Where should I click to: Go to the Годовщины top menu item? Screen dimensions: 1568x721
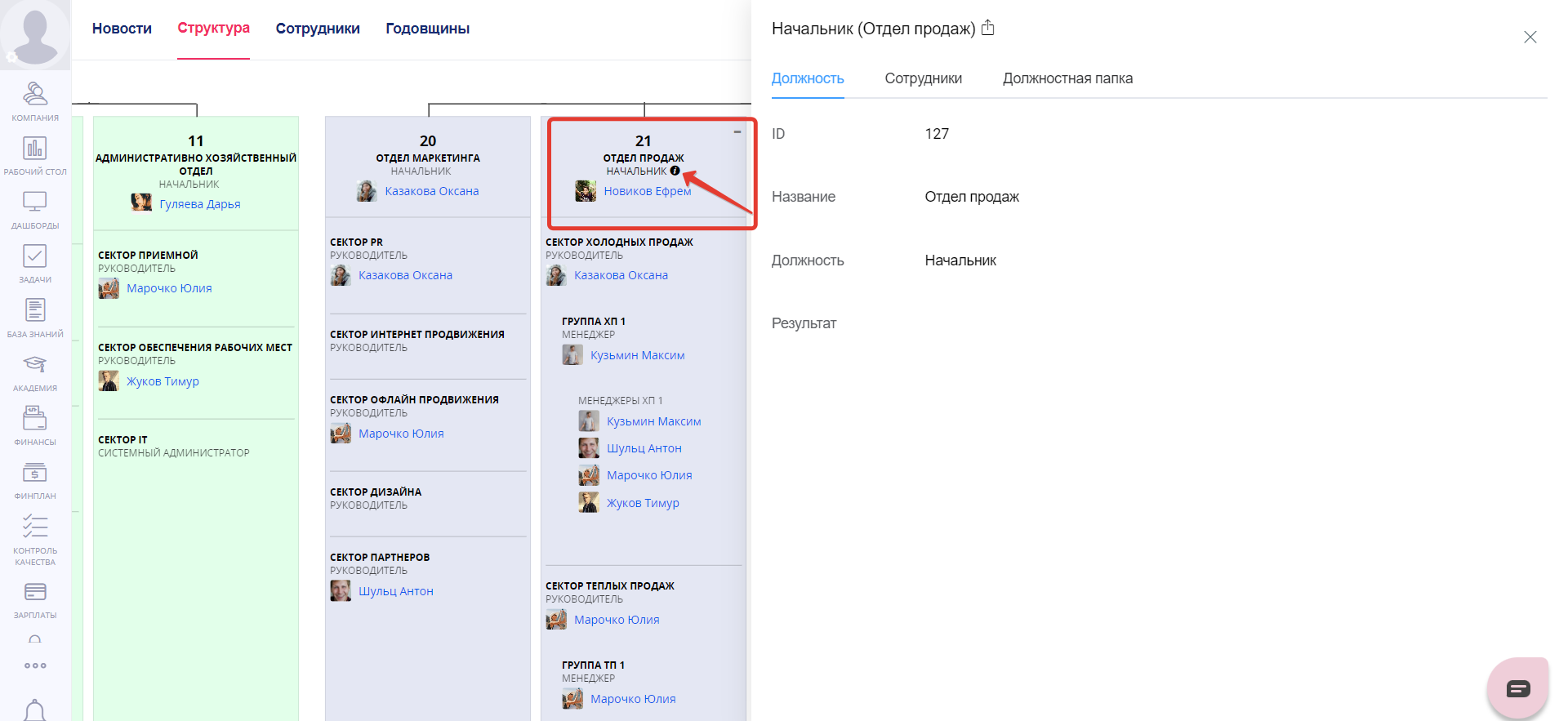pos(427,29)
